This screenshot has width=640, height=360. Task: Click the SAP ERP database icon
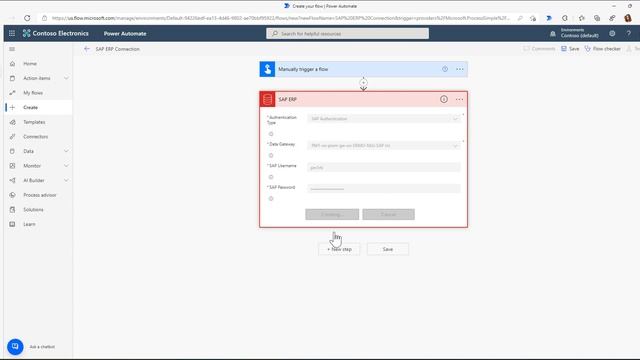tap(267, 99)
